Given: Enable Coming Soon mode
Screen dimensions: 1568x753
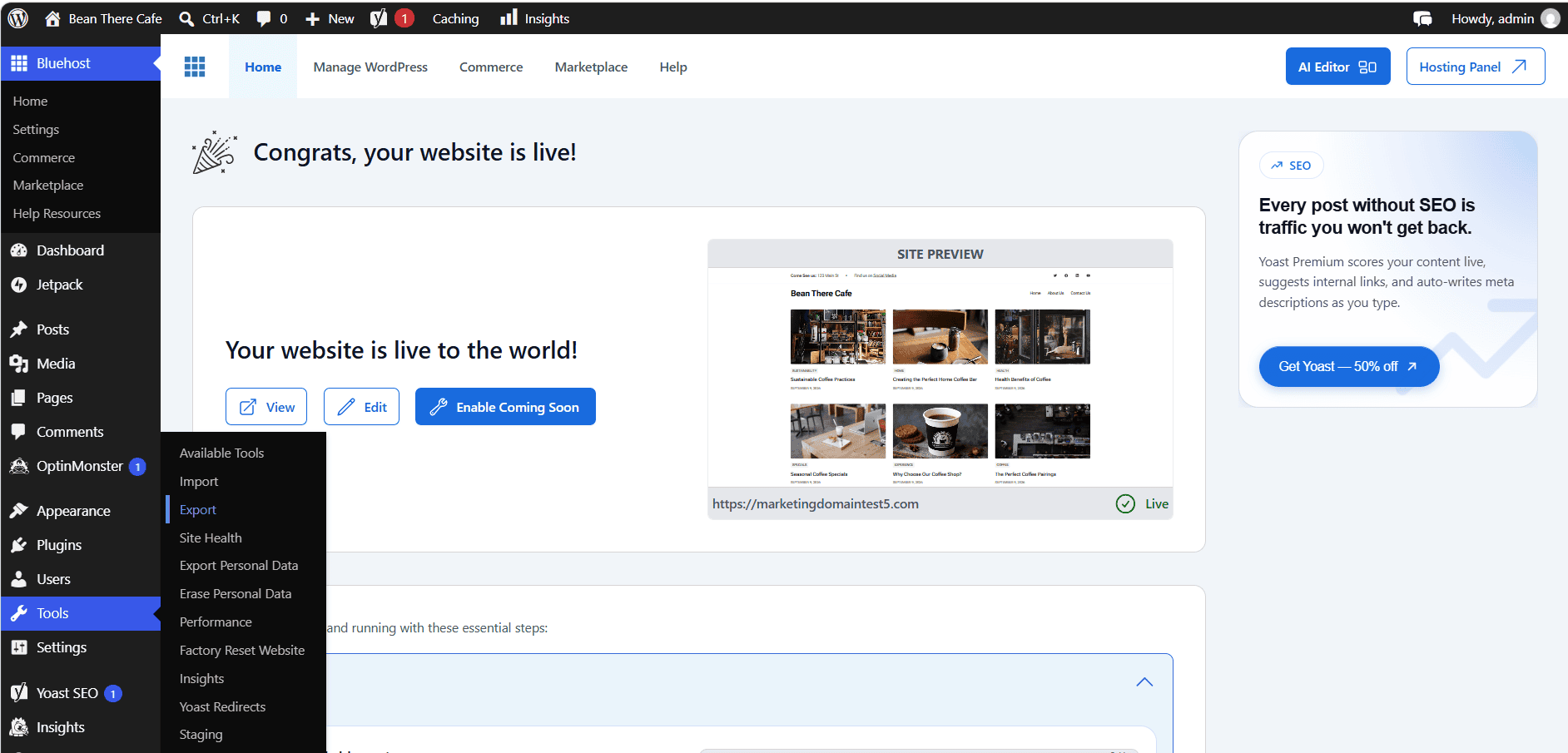Looking at the screenshot, I should point(505,407).
